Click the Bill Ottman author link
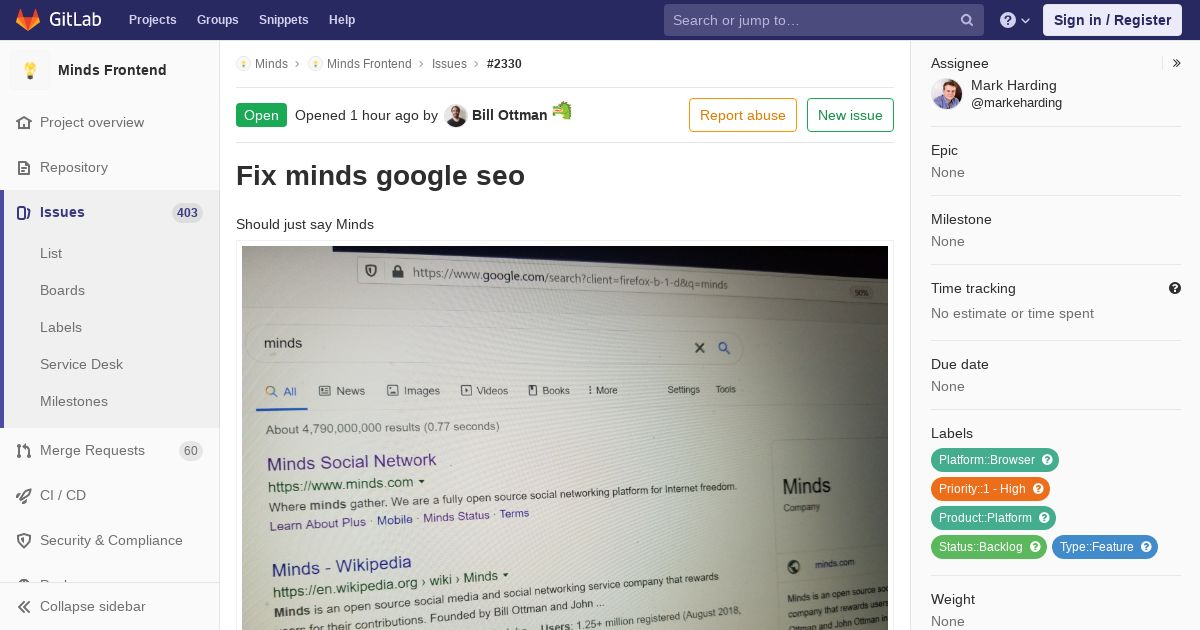1200x630 pixels. [510, 115]
